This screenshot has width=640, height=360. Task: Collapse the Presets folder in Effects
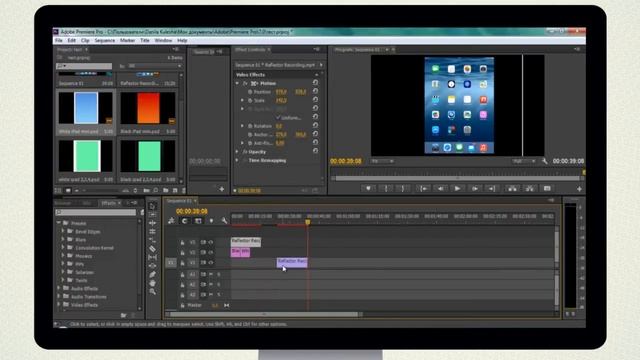59,223
